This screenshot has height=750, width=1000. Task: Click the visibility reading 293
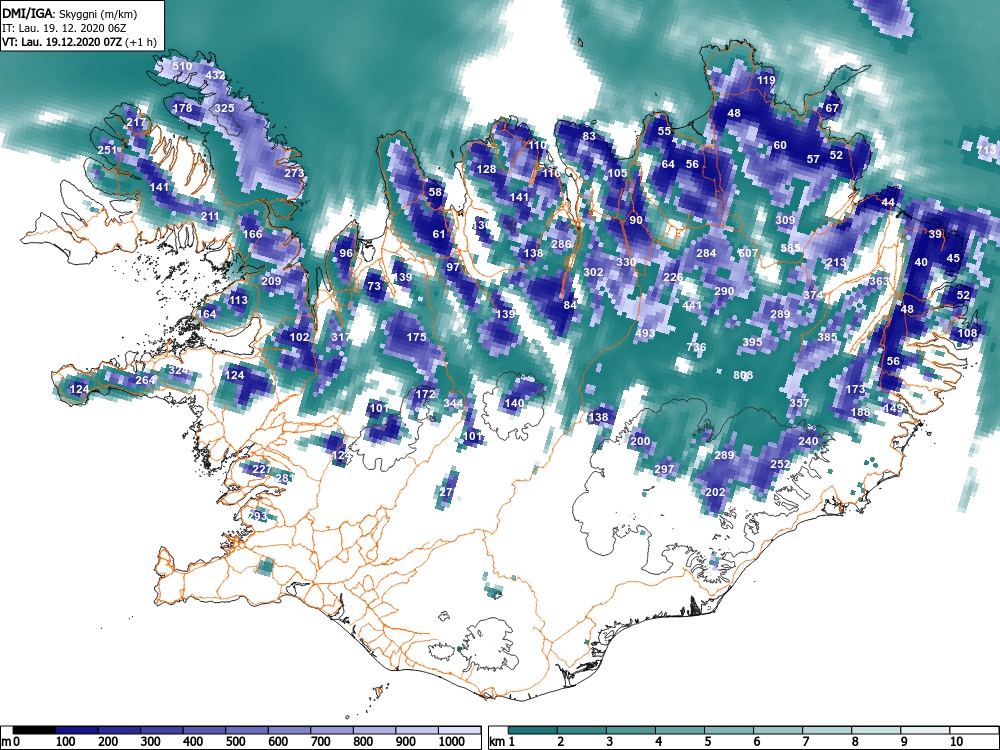(257, 515)
